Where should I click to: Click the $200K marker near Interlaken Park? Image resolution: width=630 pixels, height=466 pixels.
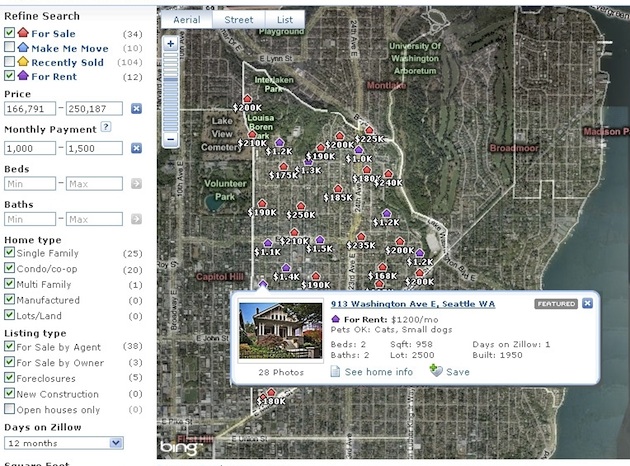point(247,98)
